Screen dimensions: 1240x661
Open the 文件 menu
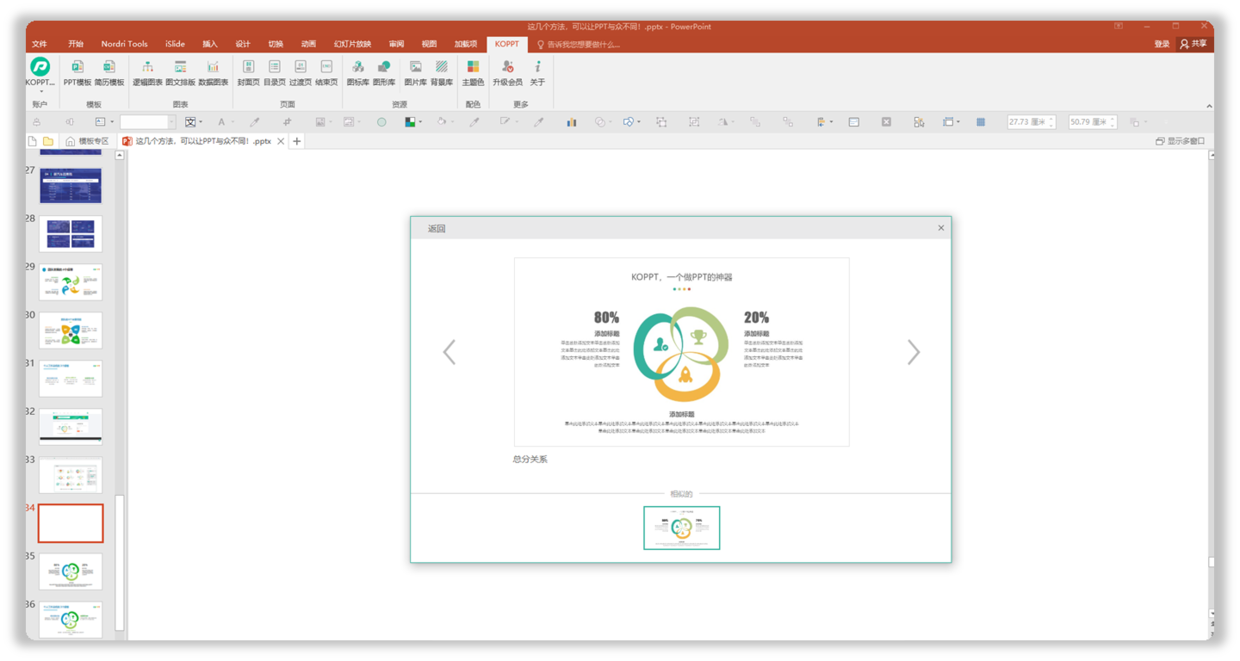click(39, 44)
